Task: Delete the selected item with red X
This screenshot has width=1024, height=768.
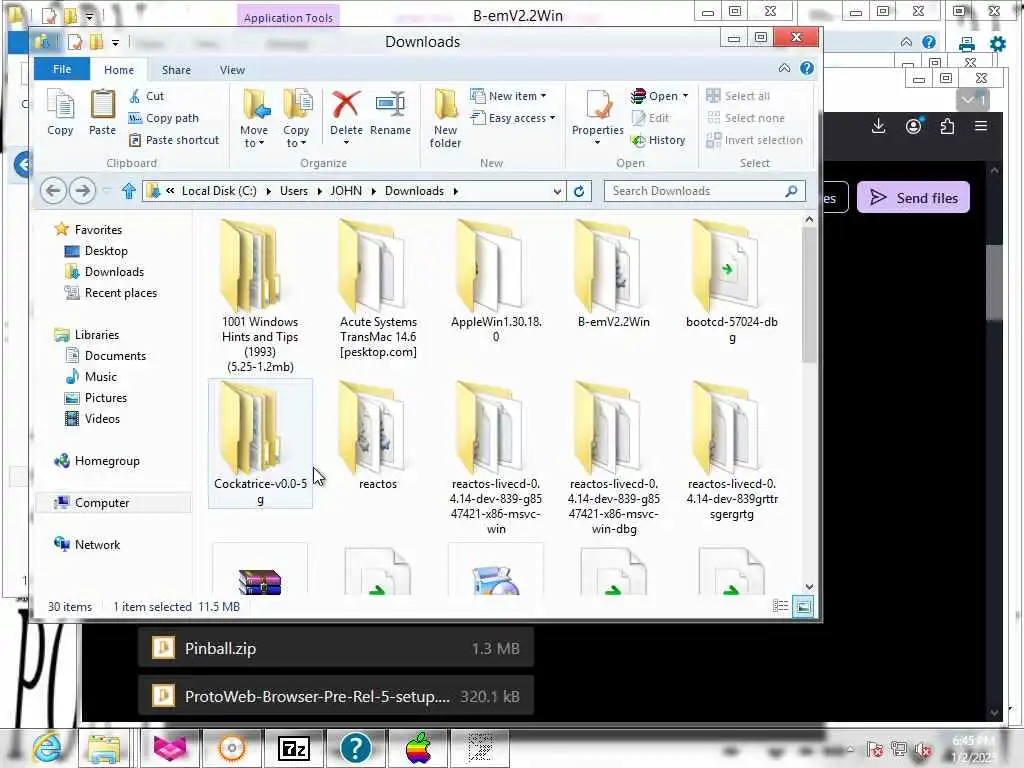Action: [346, 112]
